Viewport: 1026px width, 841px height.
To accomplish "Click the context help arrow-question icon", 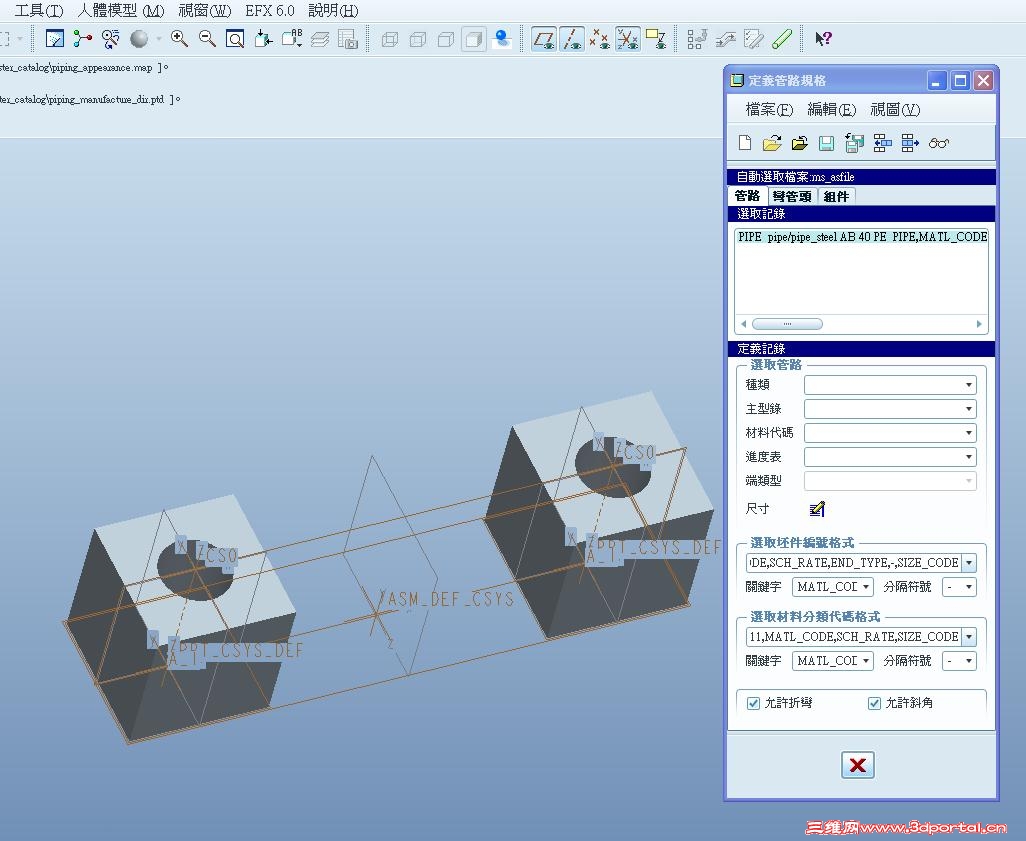I will pyautogui.click(x=823, y=39).
